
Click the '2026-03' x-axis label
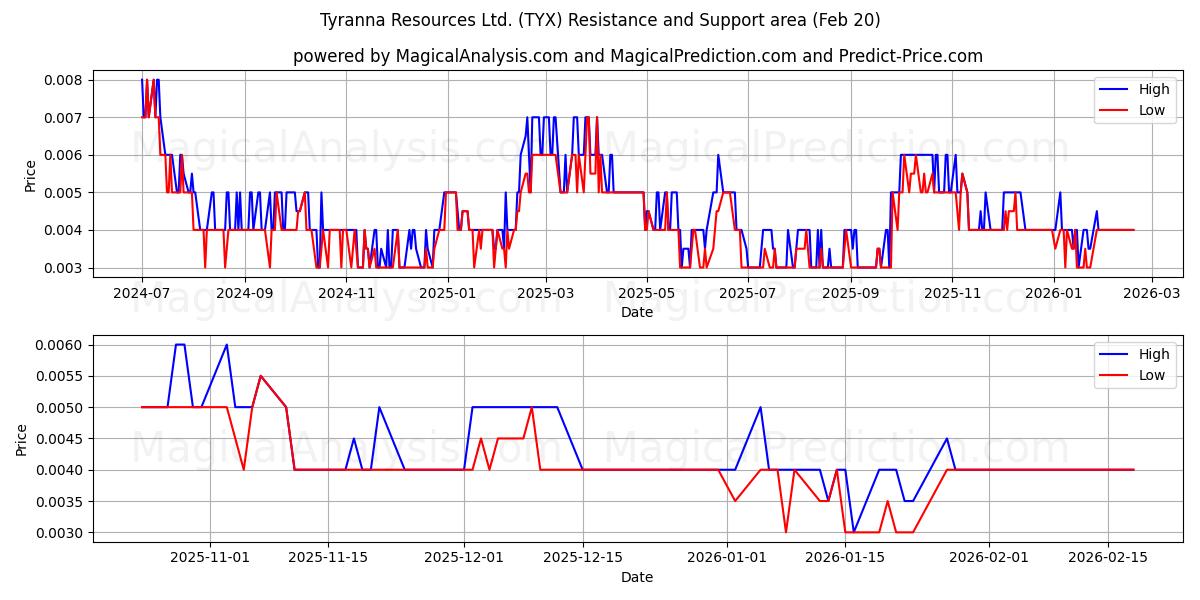point(1152,294)
